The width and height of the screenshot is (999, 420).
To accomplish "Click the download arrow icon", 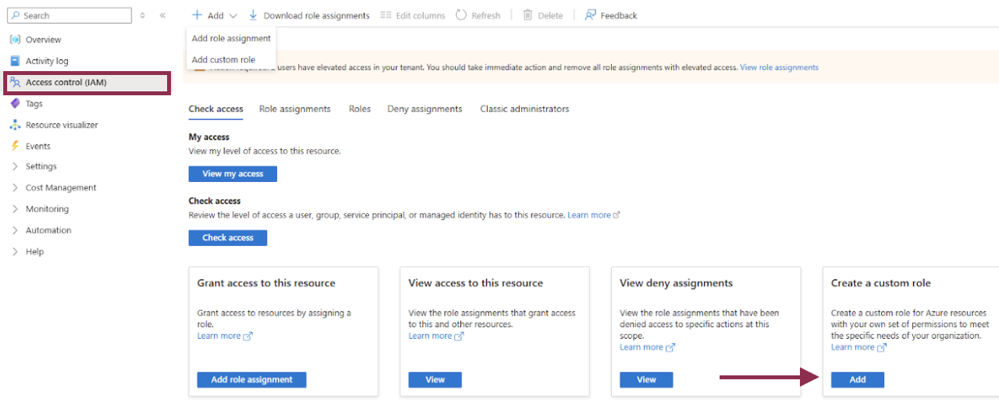I will point(253,15).
